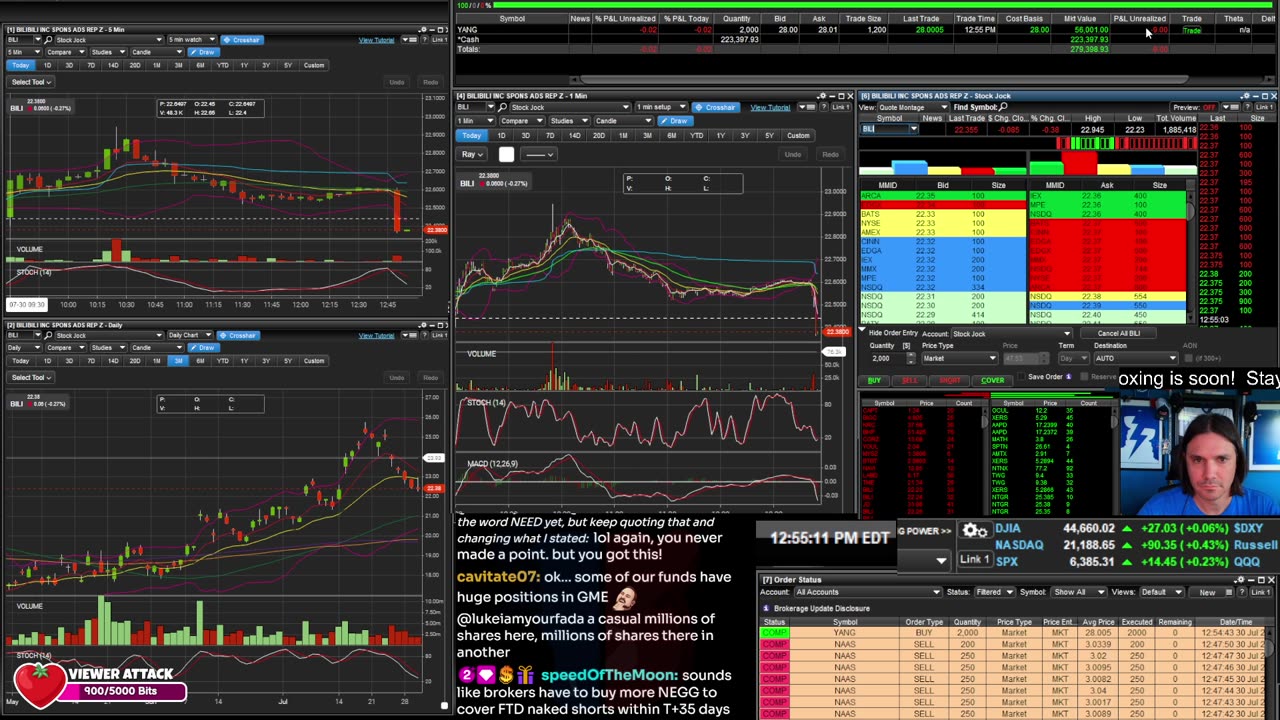Click Link 1 icon in 1 Min chart
The image size is (1280, 720).
840,107
